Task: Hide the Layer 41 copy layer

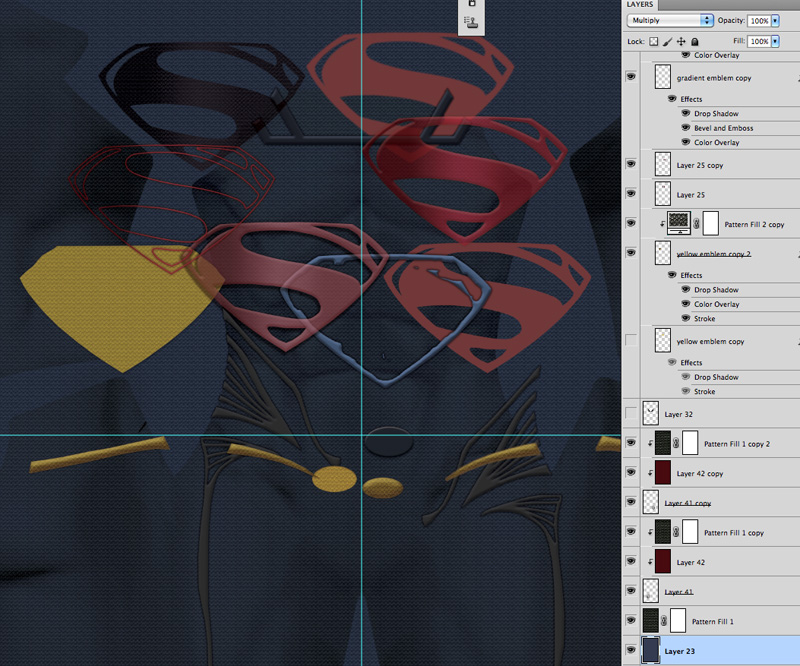Action: tap(631, 502)
